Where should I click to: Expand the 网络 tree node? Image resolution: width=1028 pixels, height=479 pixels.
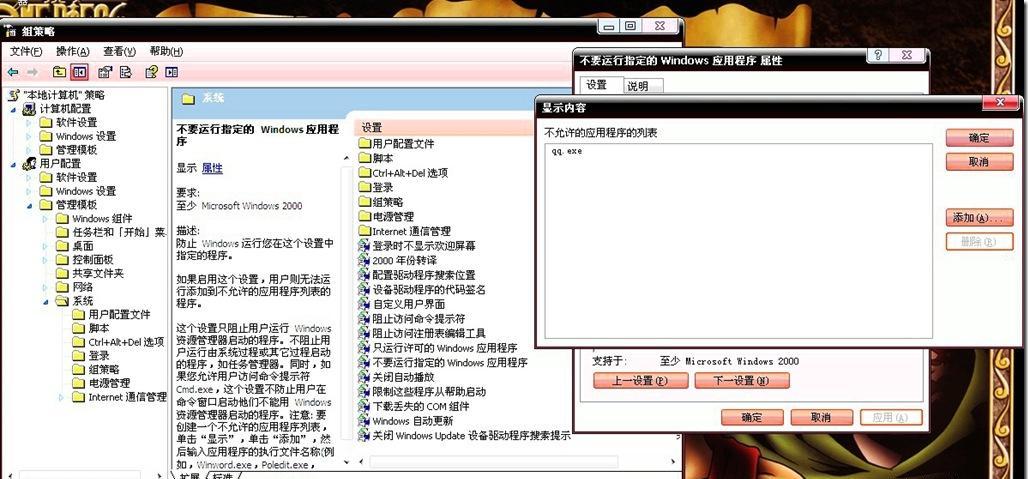(x=45, y=288)
